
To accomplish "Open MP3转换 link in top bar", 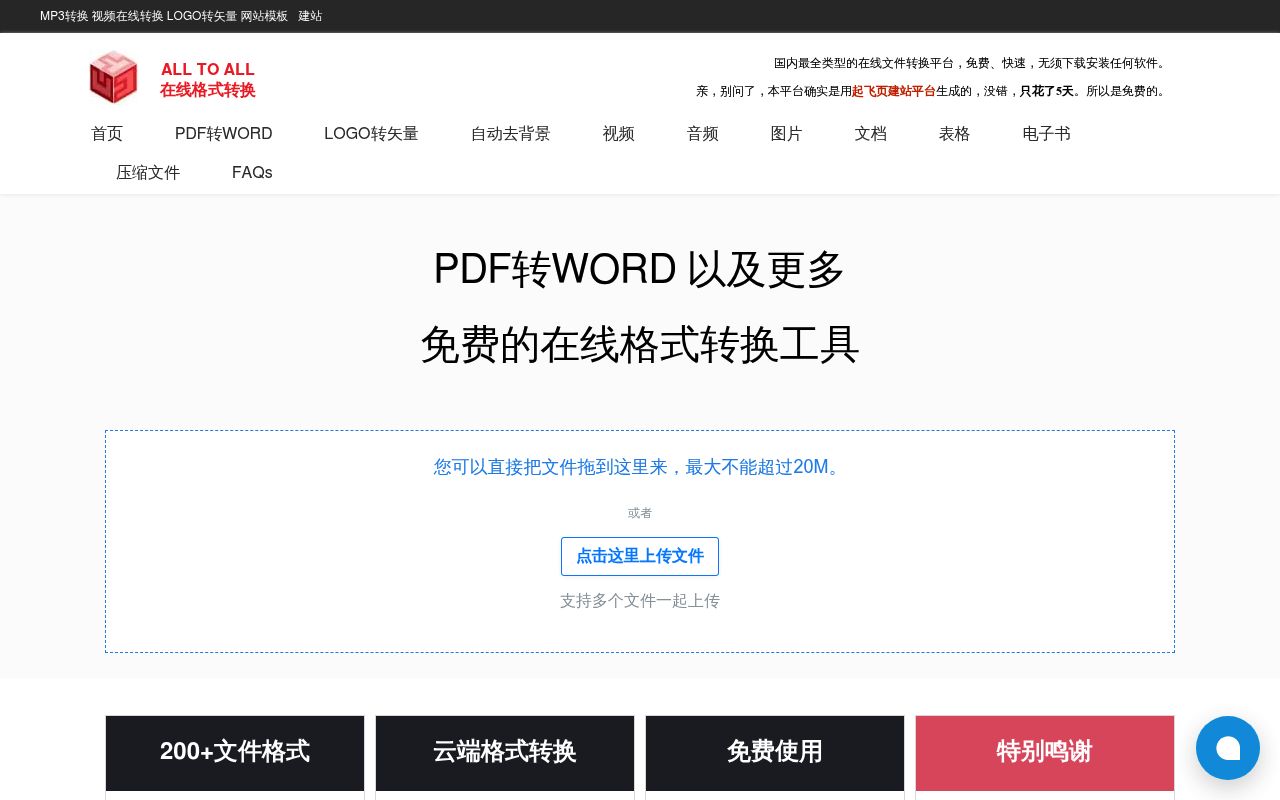I will (64, 16).
